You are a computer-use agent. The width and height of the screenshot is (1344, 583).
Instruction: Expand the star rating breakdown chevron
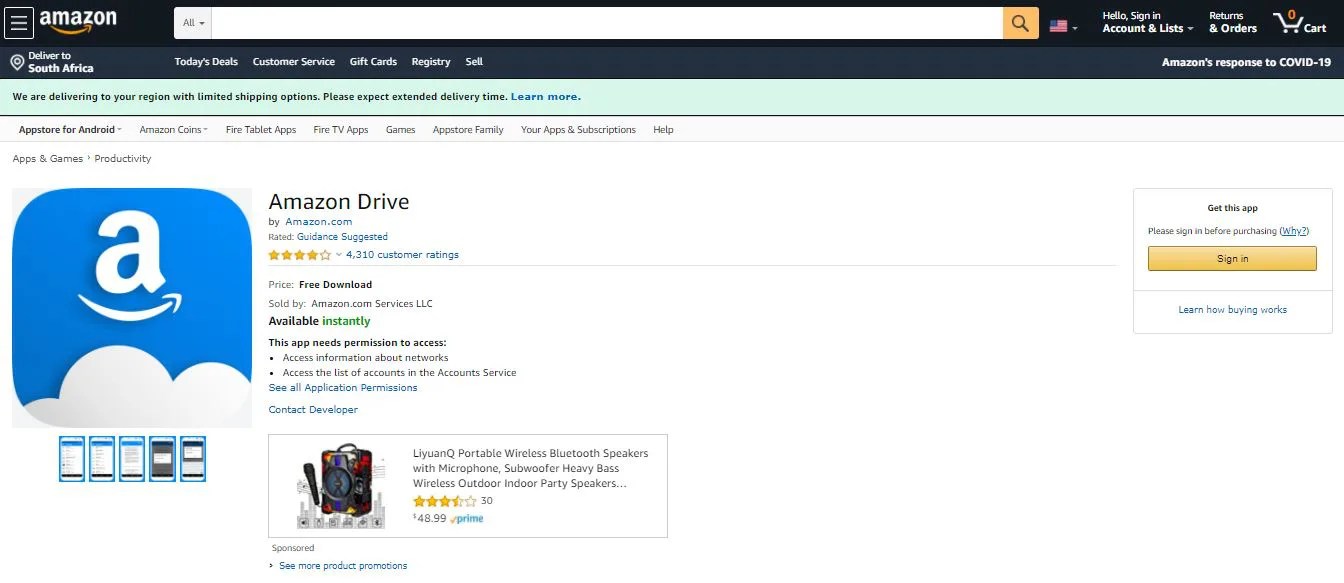337,255
